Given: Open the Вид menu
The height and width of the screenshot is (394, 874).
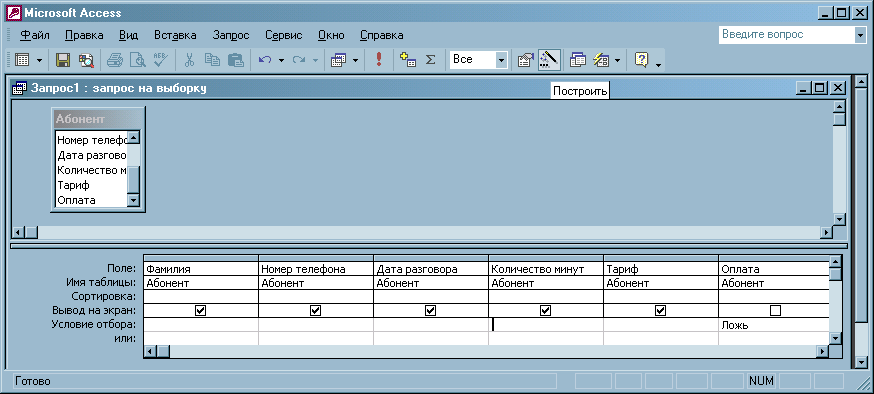Looking at the screenshot, I should tap(128, 35).
